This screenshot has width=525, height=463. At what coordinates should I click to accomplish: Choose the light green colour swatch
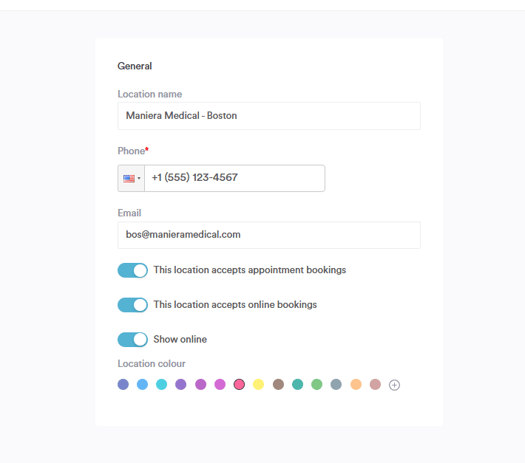pyautogui.click(x=317, y=384)
